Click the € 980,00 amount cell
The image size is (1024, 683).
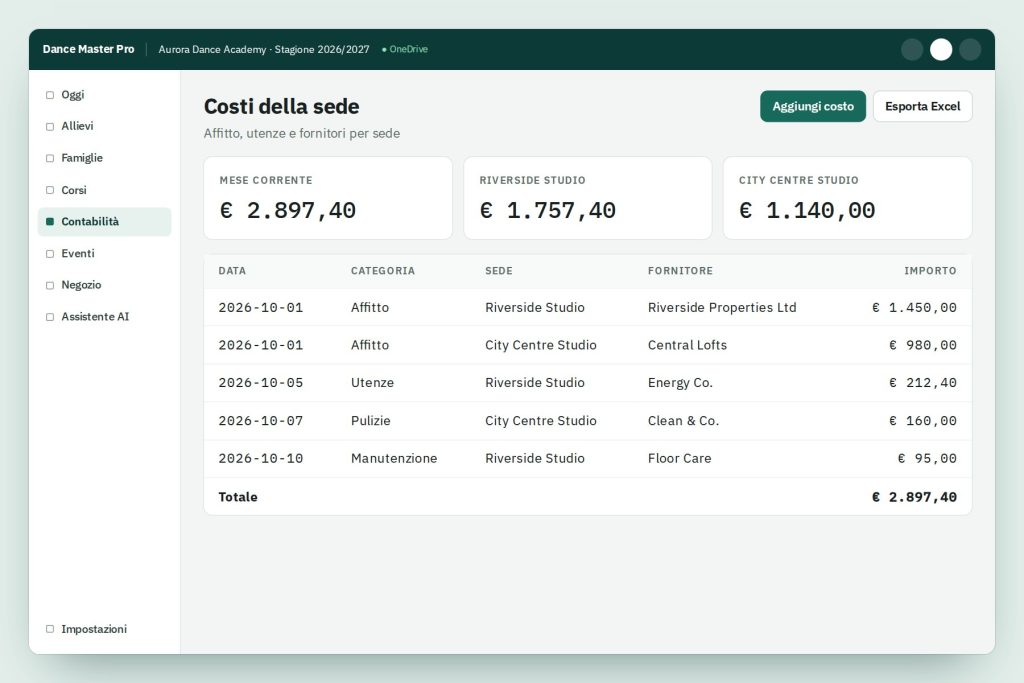coord(923,345)
